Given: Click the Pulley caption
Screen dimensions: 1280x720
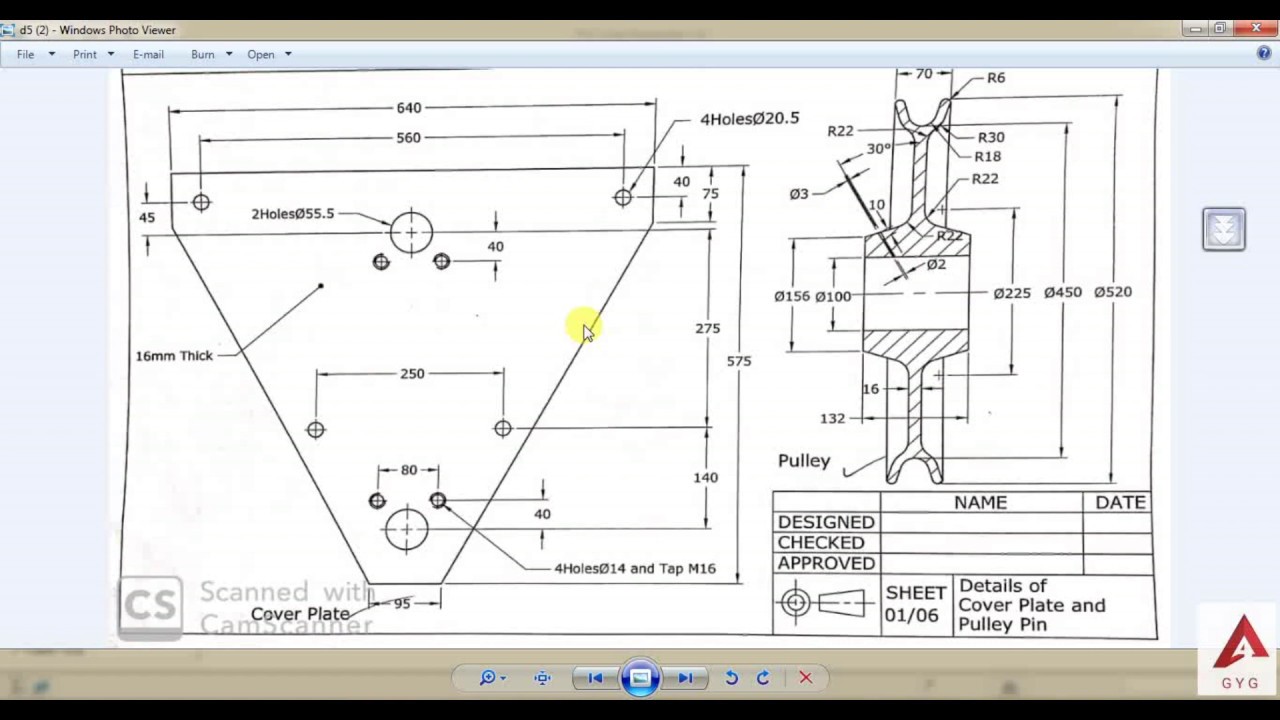Looking at the screenshot, I should click(804, 461).
